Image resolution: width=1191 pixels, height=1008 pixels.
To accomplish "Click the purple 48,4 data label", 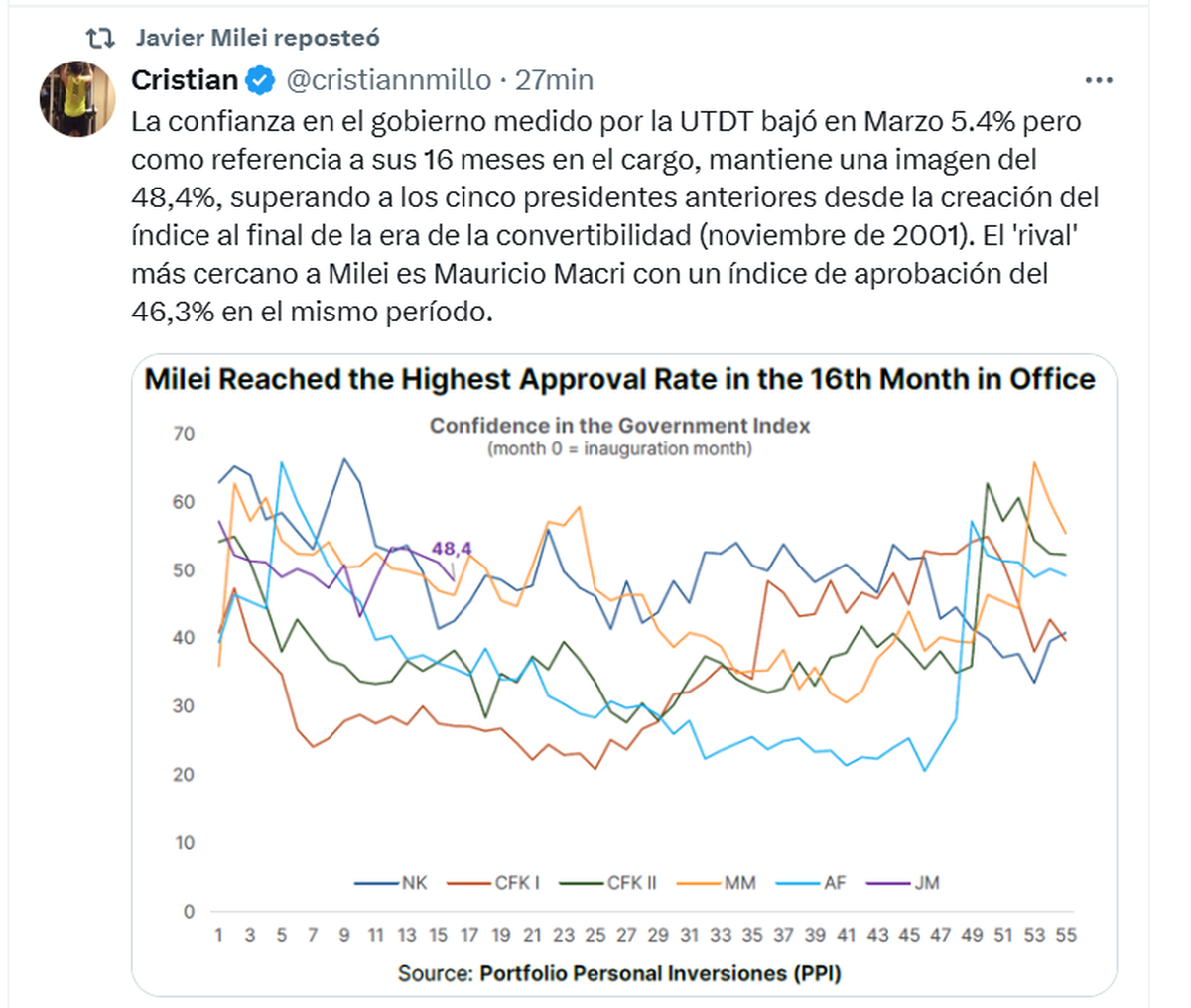I will pyautogui.click(x=452, y=548).
